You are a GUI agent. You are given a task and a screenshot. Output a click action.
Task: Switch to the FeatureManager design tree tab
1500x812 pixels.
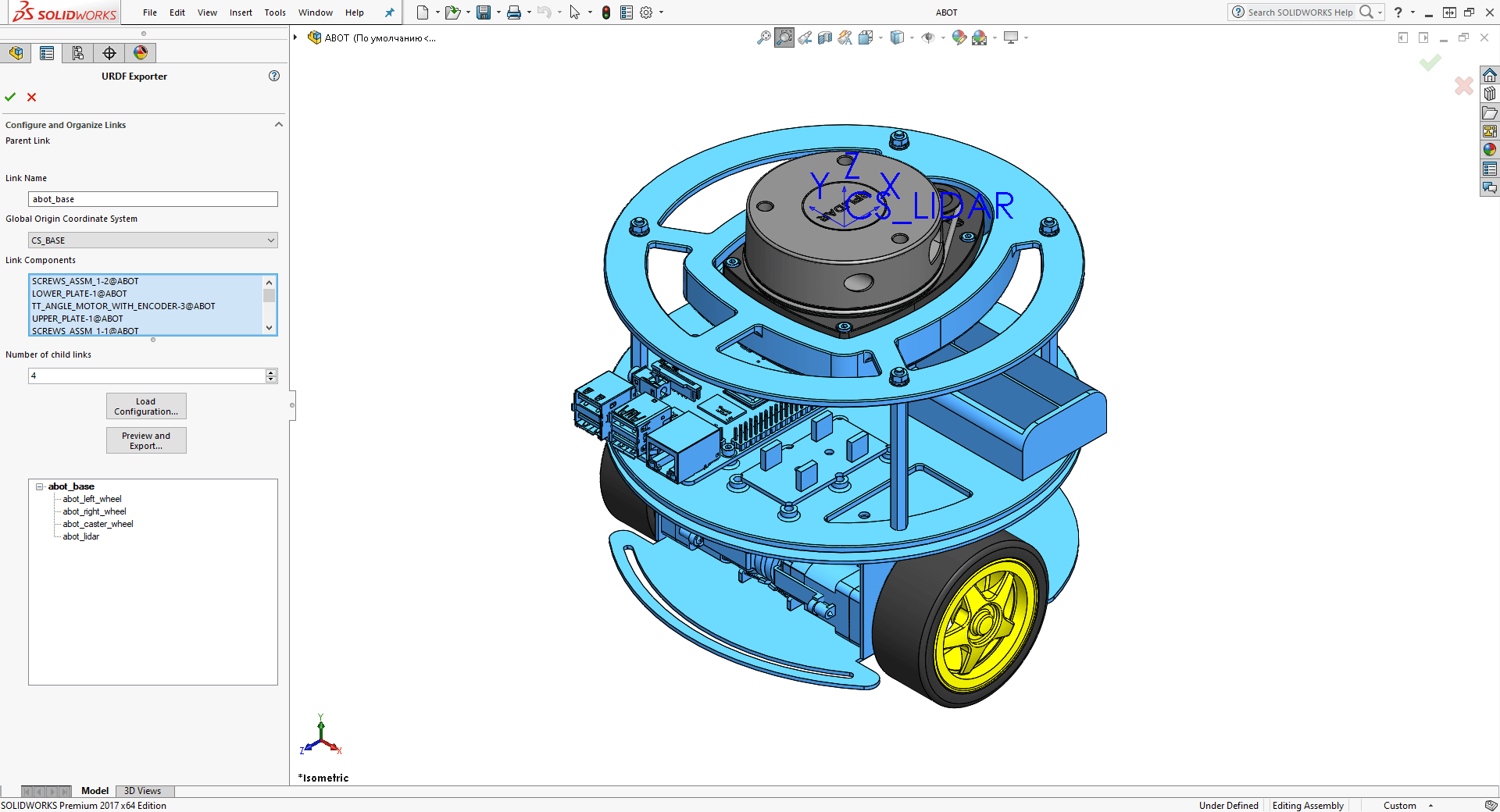point(16,53)
